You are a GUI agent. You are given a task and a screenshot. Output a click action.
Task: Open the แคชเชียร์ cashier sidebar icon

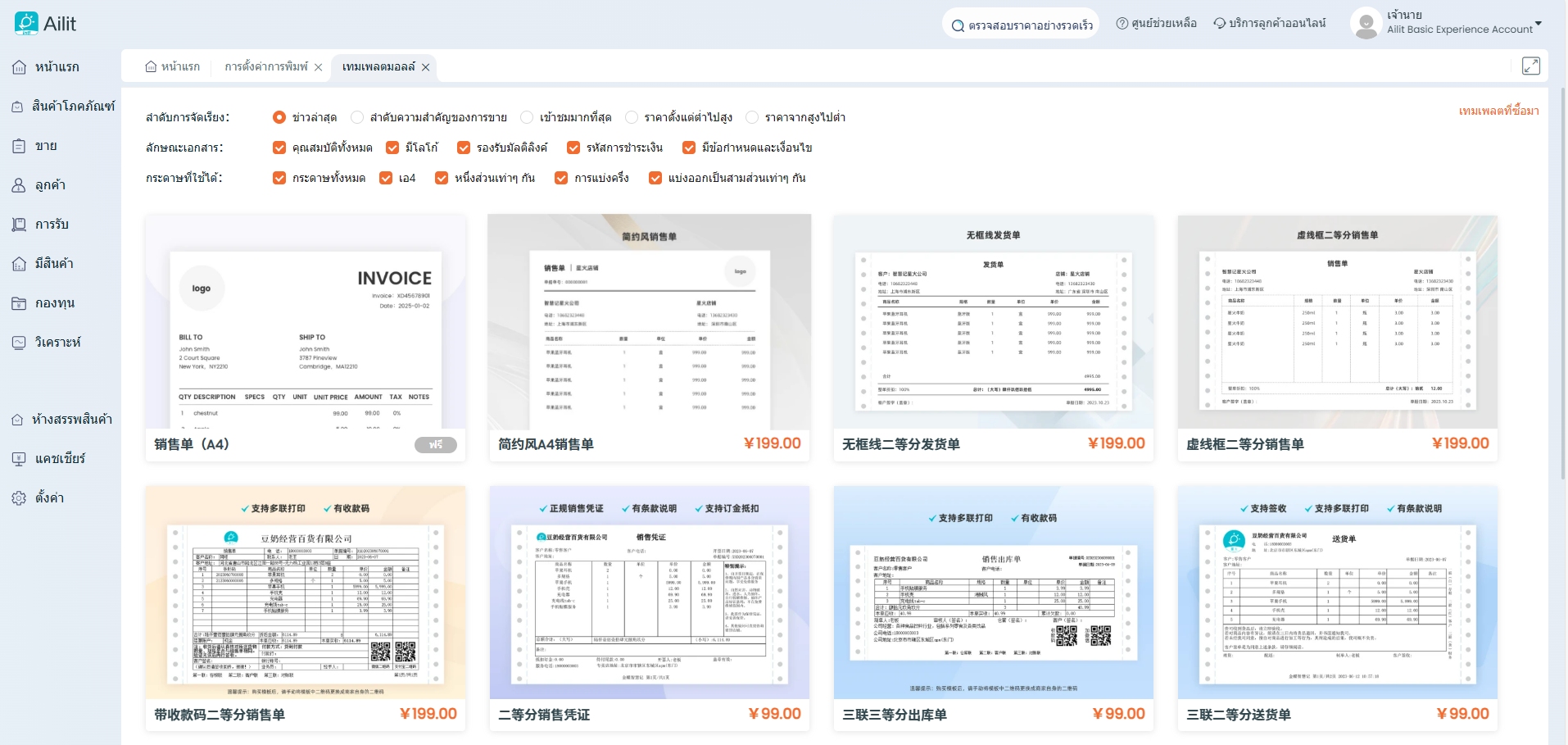tap(19, 459)
